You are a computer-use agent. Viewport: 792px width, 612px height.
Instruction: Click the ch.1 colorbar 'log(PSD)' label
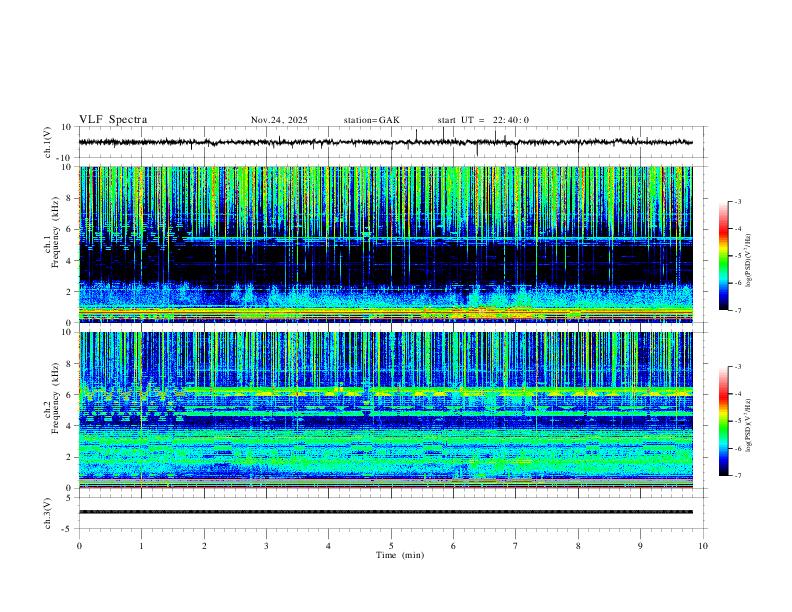pos(748,261)
